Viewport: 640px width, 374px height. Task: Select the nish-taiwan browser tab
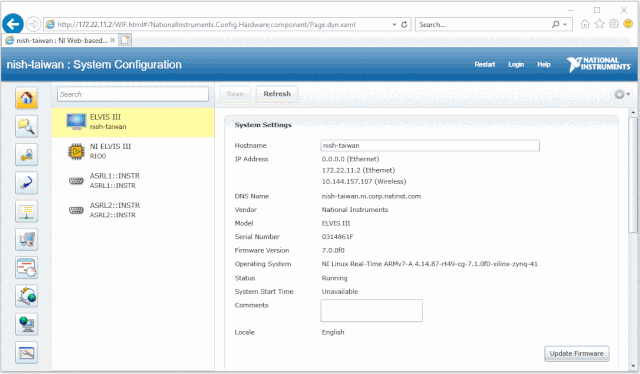[x=60, y=40]
